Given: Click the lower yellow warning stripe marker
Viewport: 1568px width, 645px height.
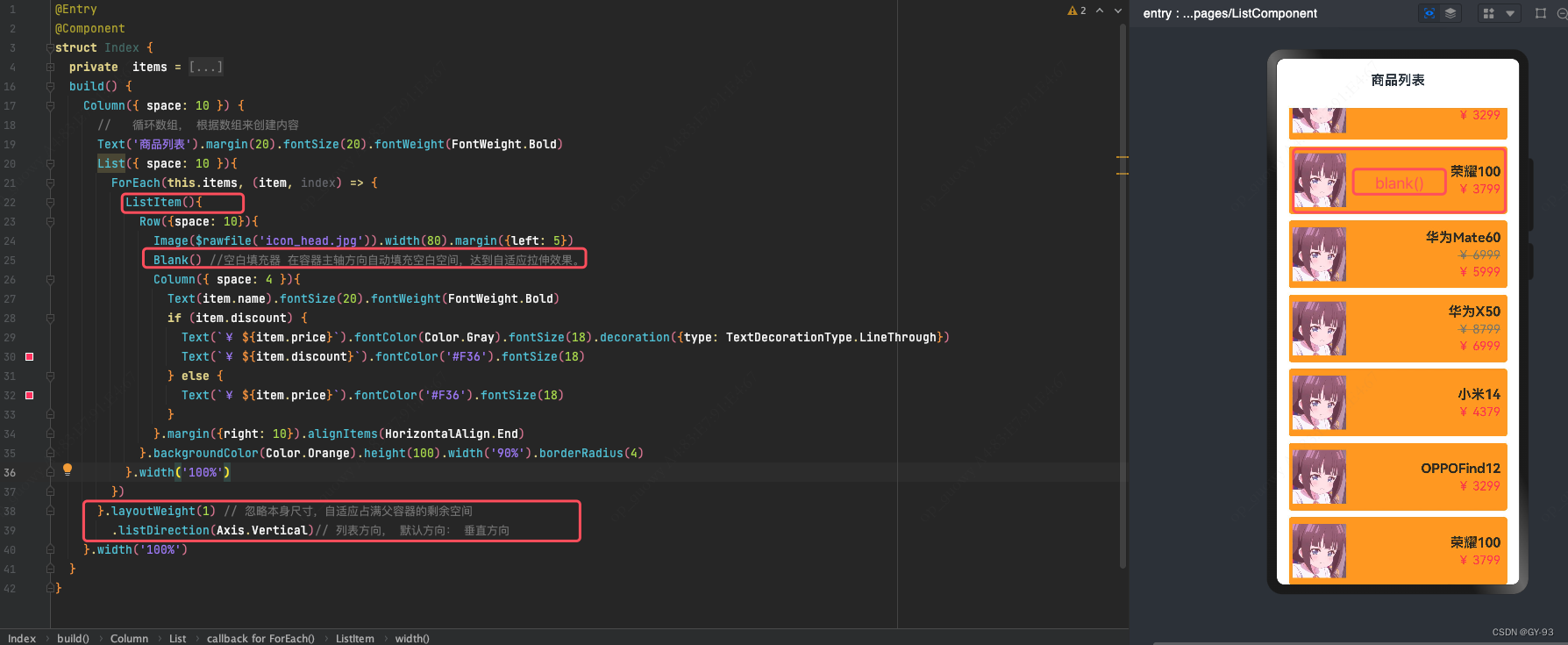Looking at the screenshot, I should click(1123, 173).
